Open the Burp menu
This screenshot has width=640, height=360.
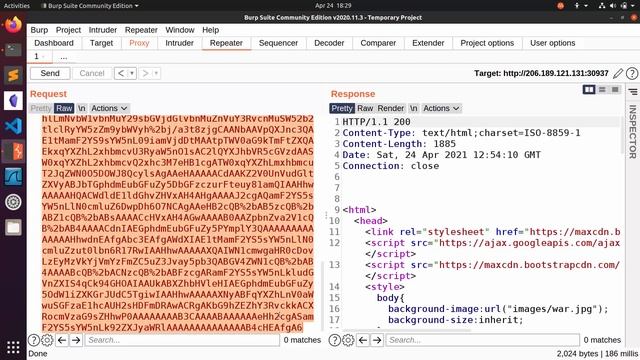(x=39, y=30)
